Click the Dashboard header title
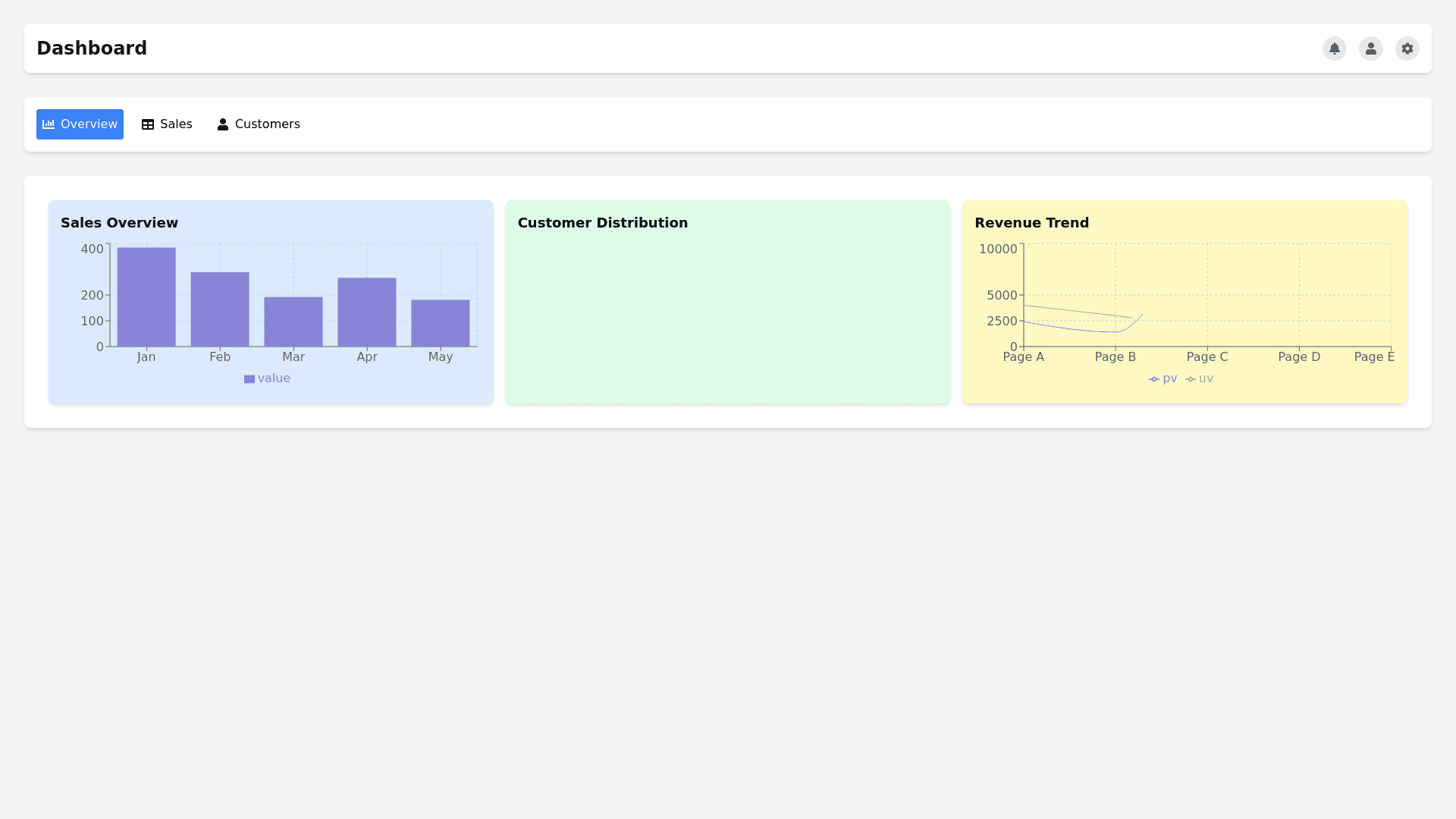The width and height of the screenshot is (1456, 819). [x=92, y=49]
